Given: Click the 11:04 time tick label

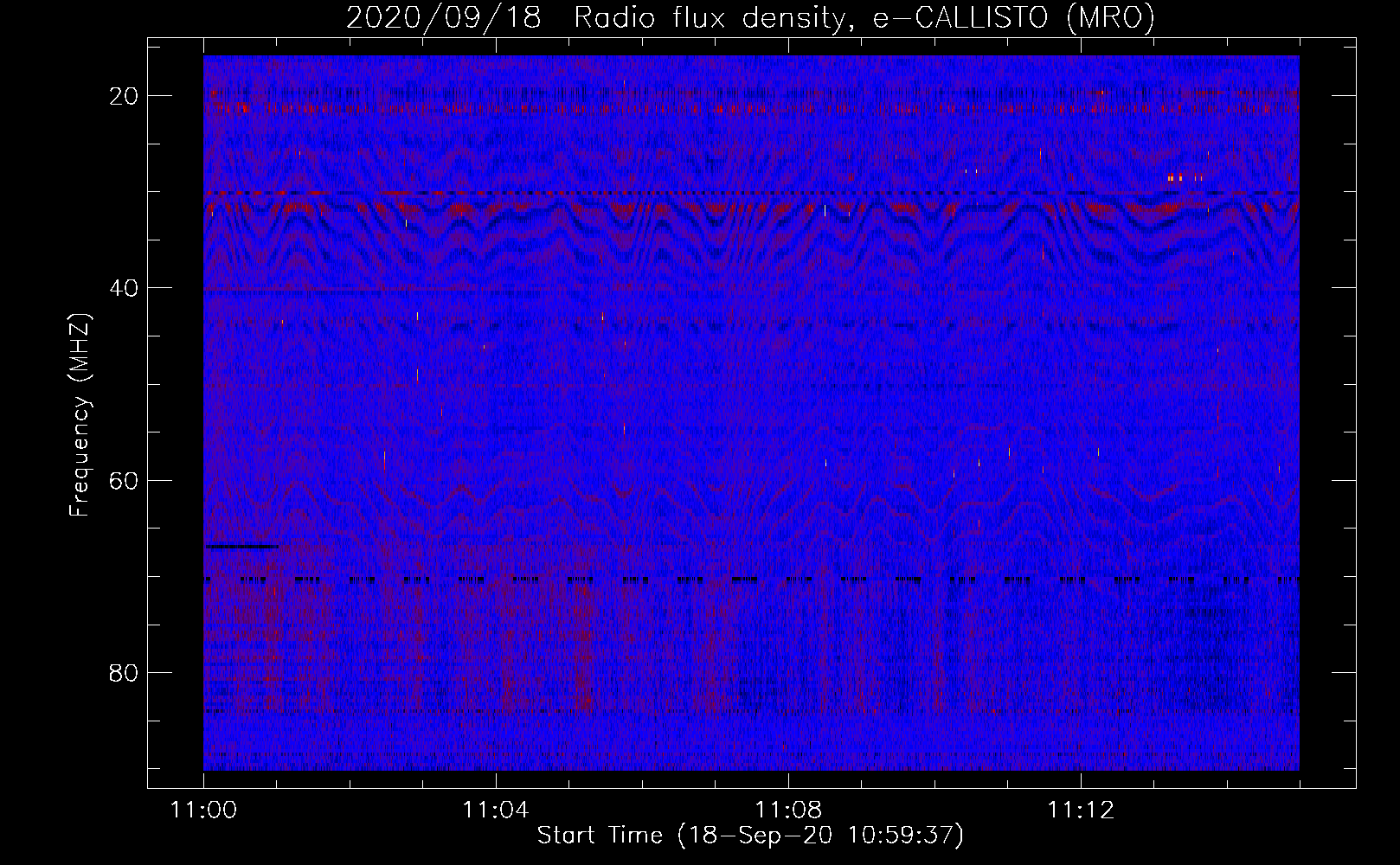Looking at the screenshot, I should [495, 811].
